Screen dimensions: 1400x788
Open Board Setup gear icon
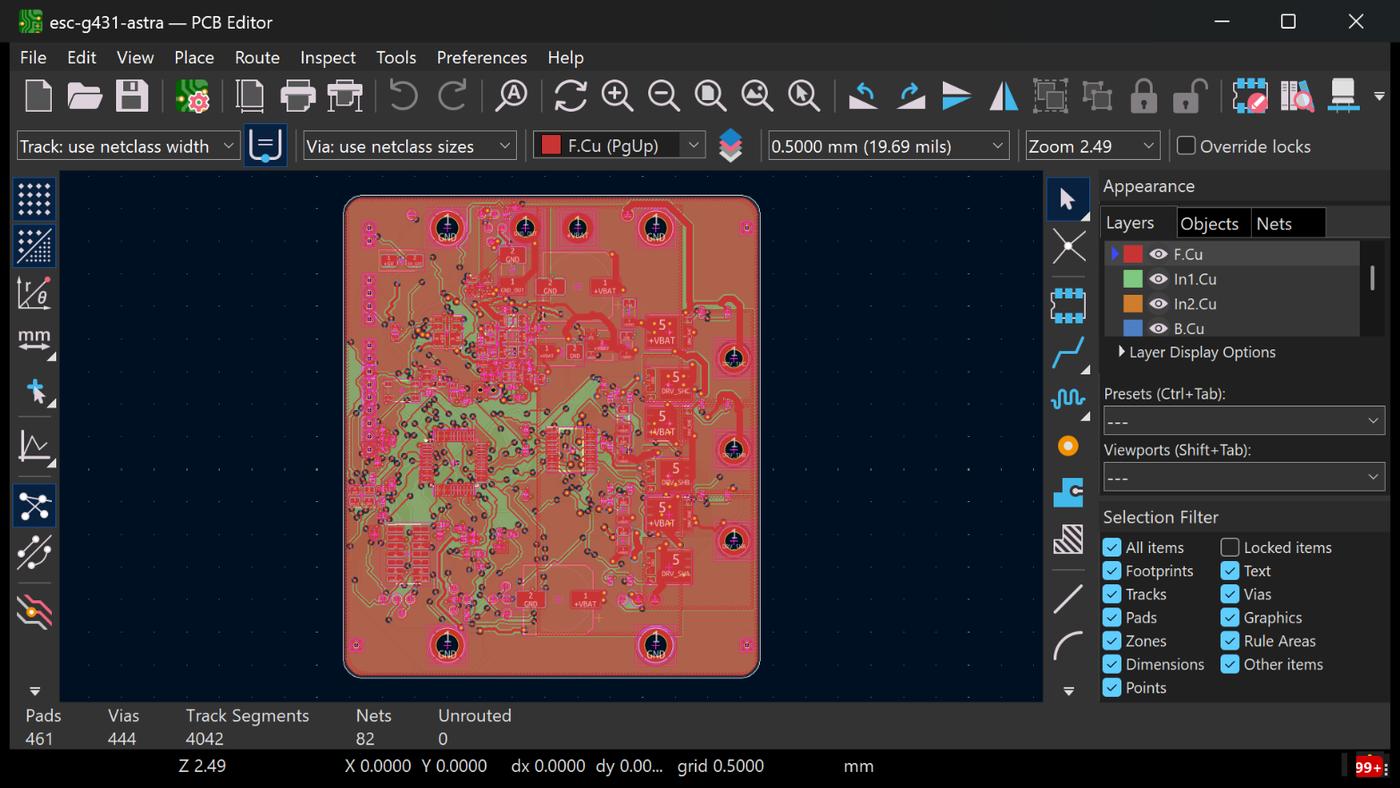[192, 96]
